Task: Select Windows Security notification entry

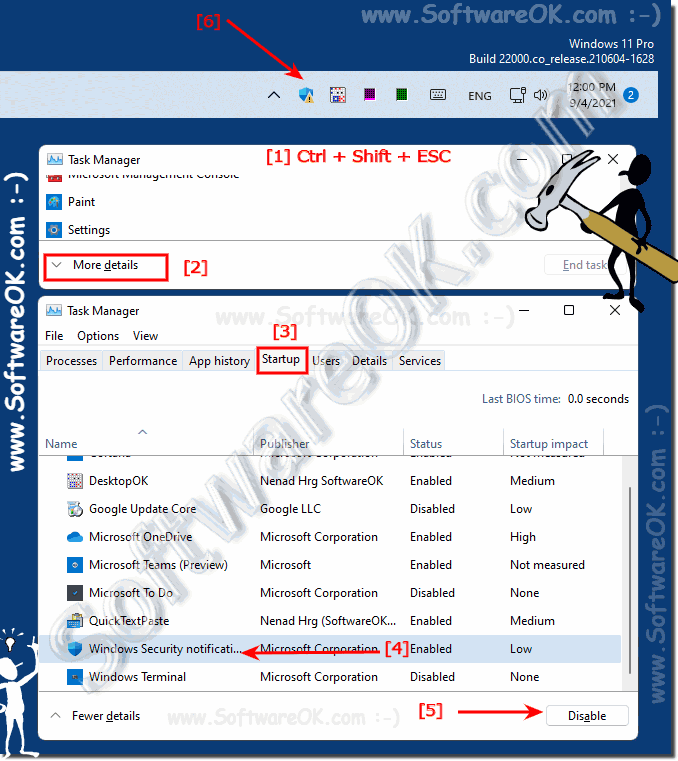Action: click(x=330, y=649)
